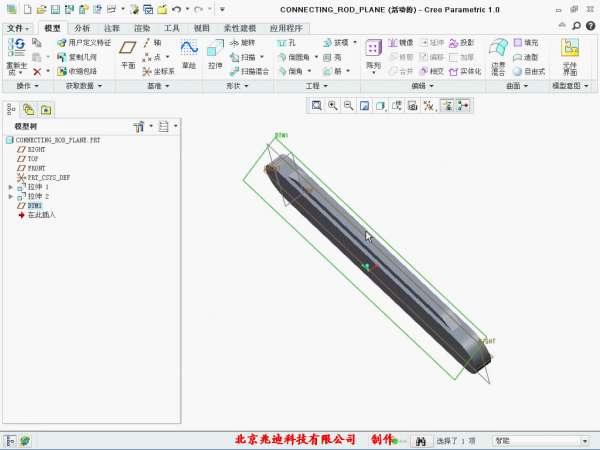This screenshot has width=600, height=450.
Task: Expand the 模型意图 (Model Intent) group
Action: (x=570, y=86)
